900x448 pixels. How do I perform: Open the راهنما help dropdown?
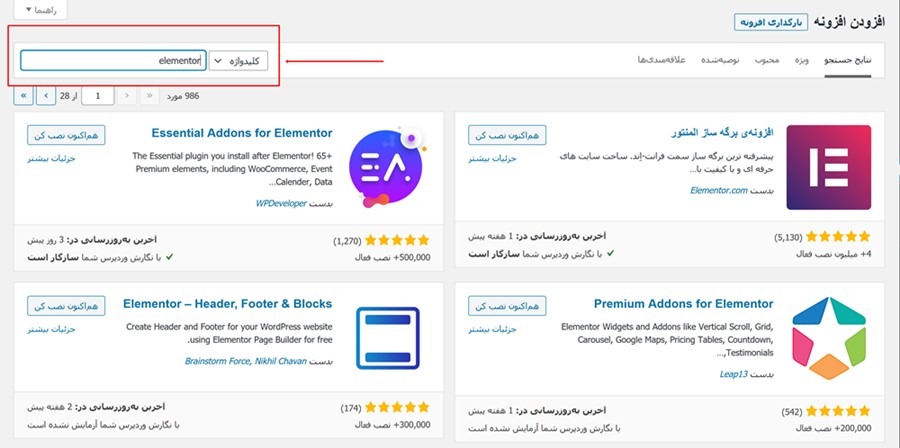[x=42, y=9]
